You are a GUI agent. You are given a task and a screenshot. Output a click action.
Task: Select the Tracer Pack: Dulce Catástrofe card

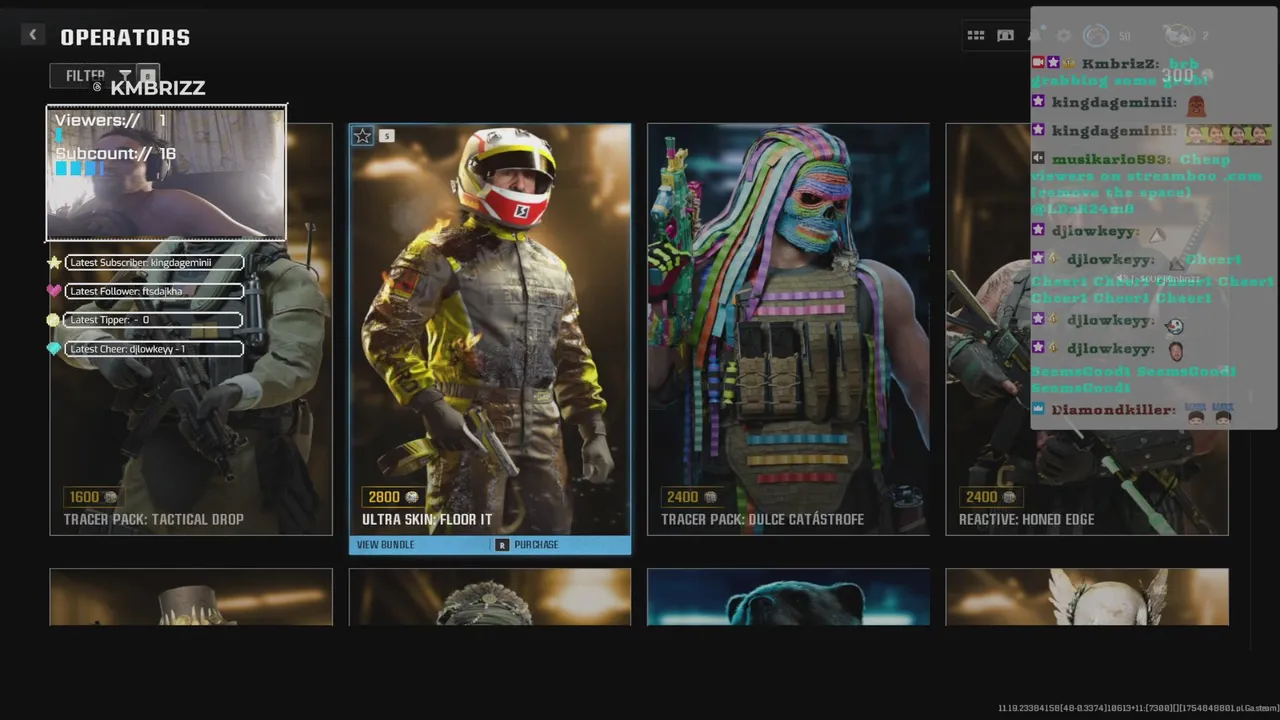point(788,329)
